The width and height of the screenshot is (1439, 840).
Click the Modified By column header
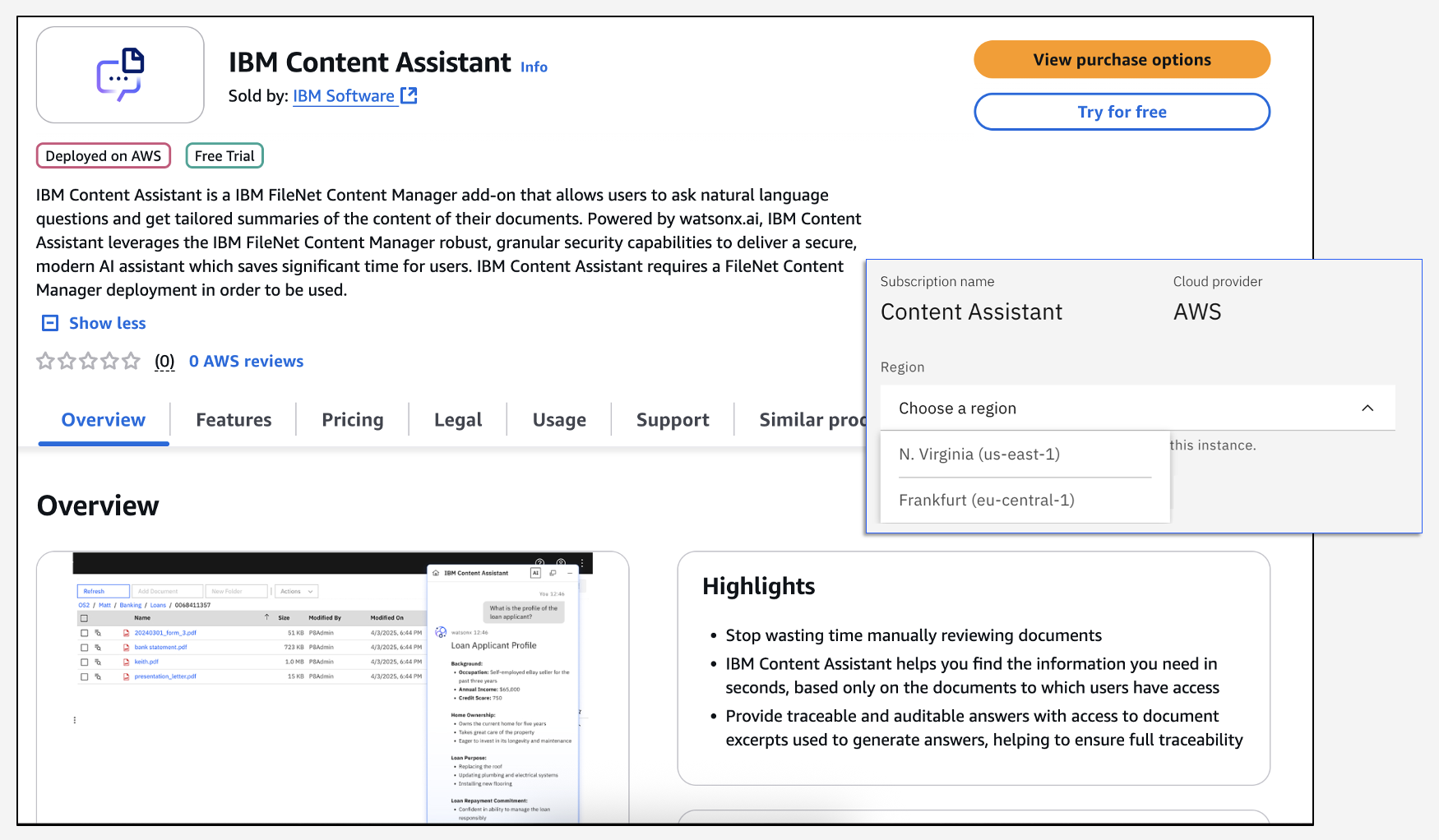pos(325,618)
